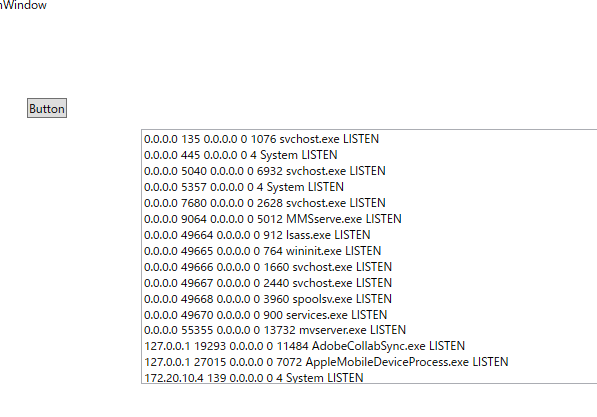This screenshot has height=417, width=597.
Task: Click the process name svchost.exe with PID 1076
Action: (x=310, y=139)
